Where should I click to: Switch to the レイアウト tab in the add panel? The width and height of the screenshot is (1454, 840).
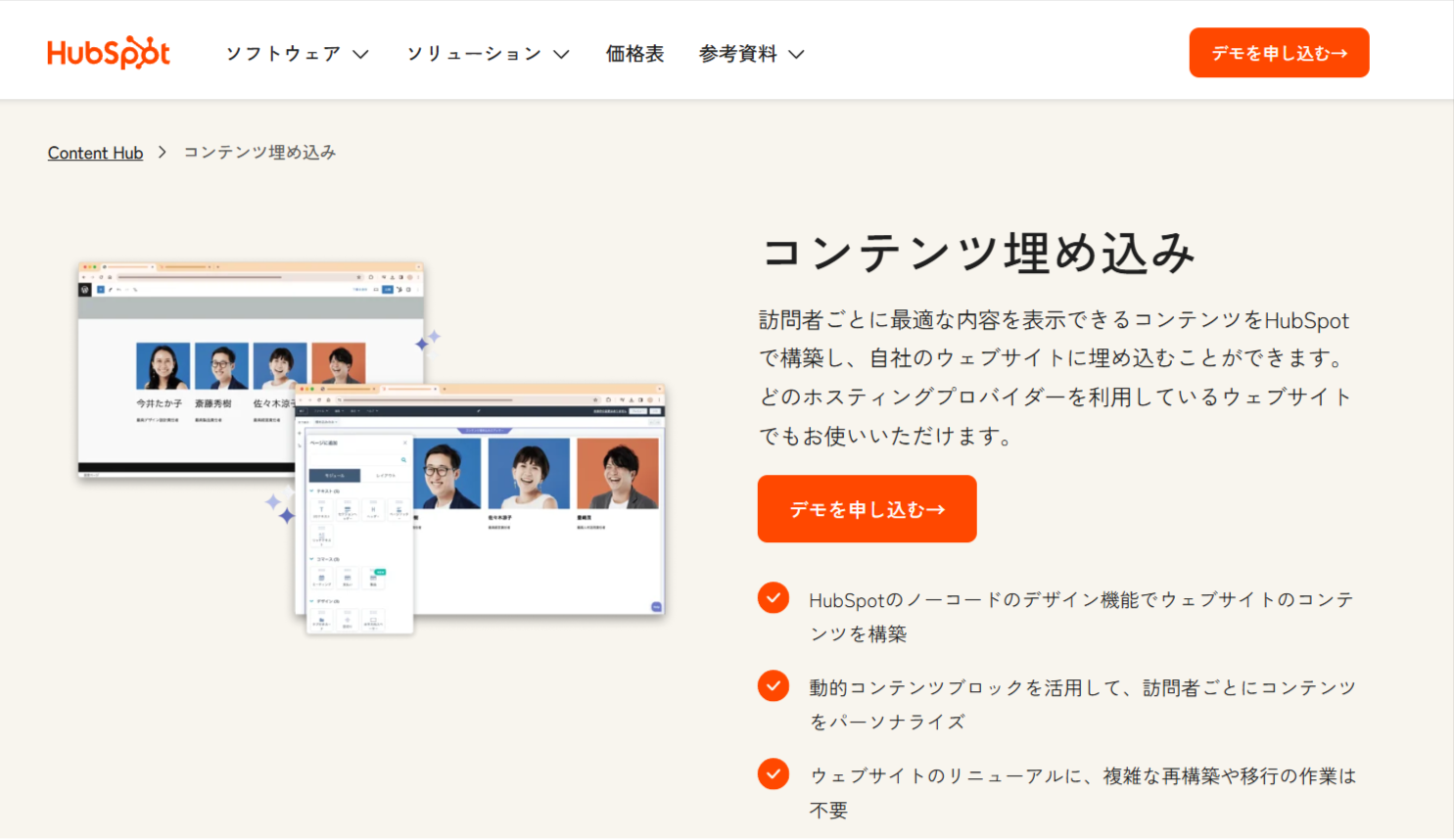(x=385, y=475)
